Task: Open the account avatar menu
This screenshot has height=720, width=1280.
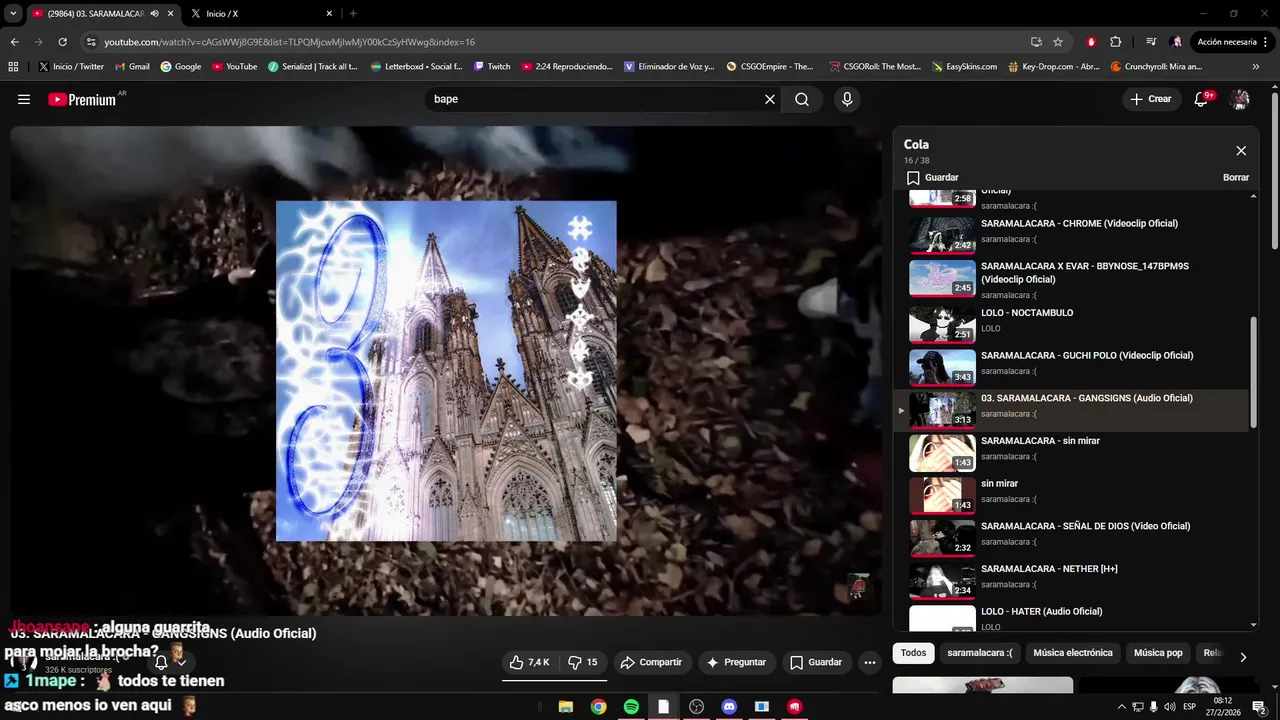Action: click(x=1240, y=99)
